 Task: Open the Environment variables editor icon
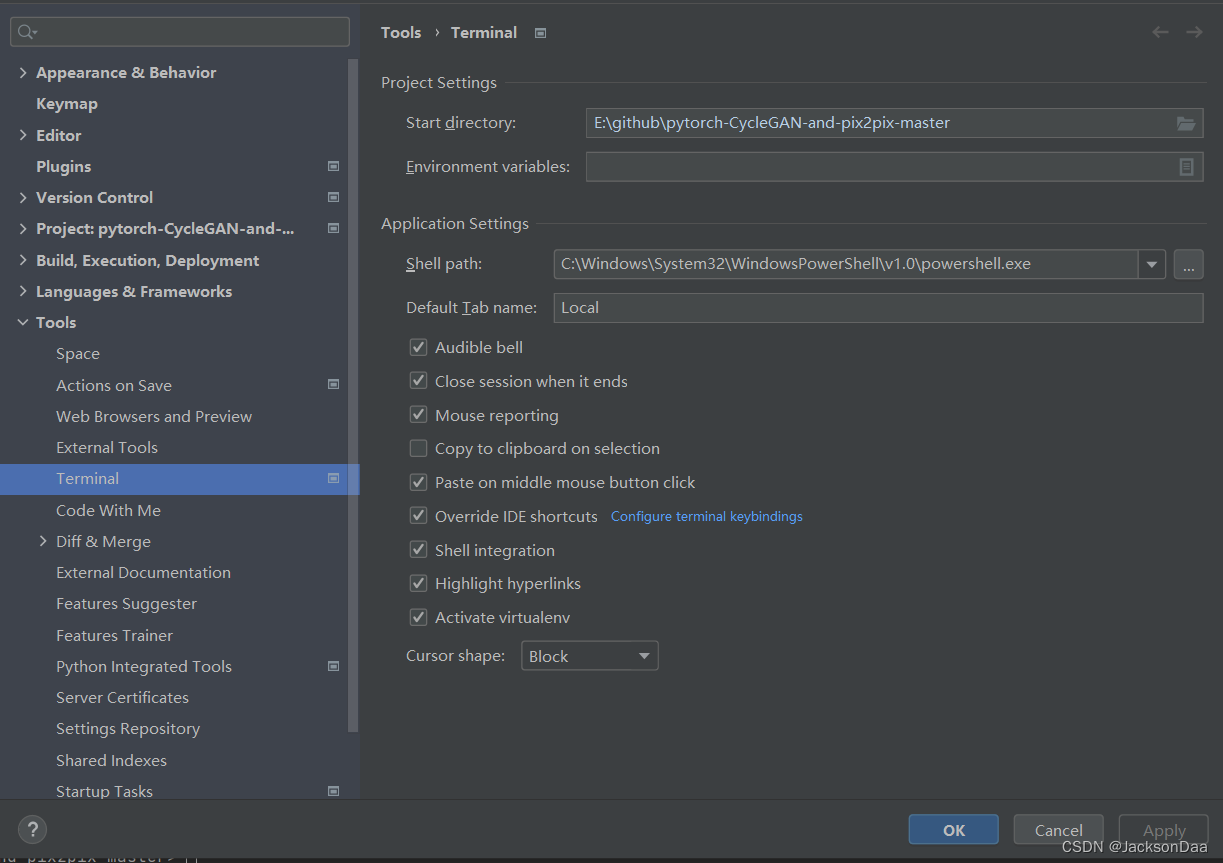1186,167
